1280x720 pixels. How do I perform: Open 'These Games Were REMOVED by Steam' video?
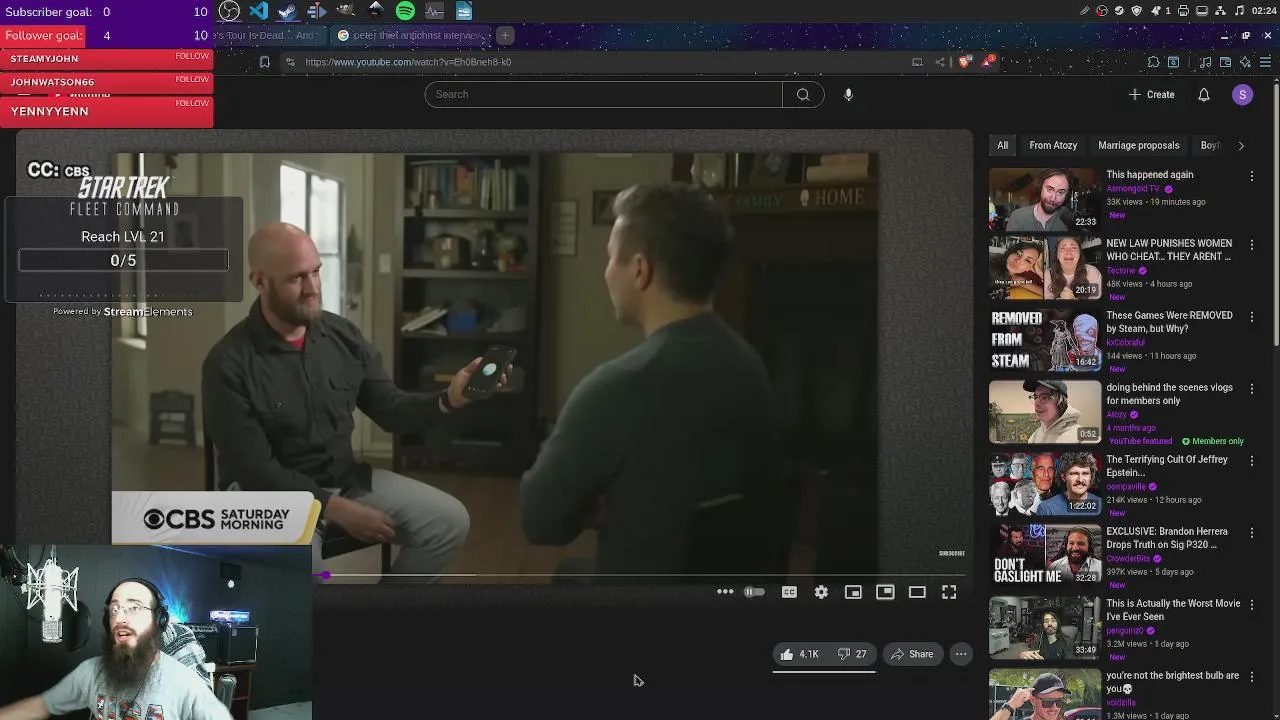click(1044, 339)
